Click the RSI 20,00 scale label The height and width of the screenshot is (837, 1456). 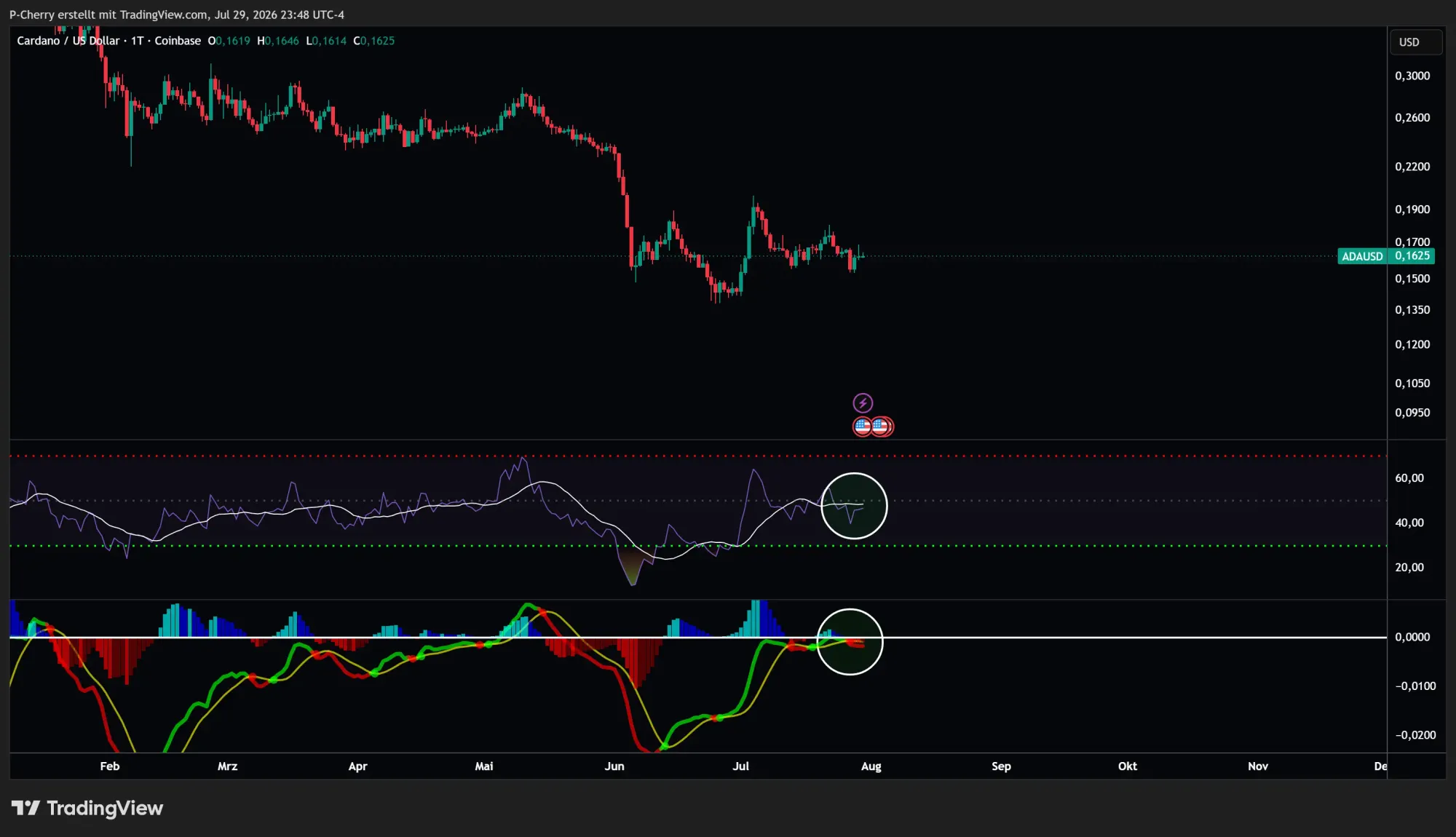click(x=1409, y=568)
